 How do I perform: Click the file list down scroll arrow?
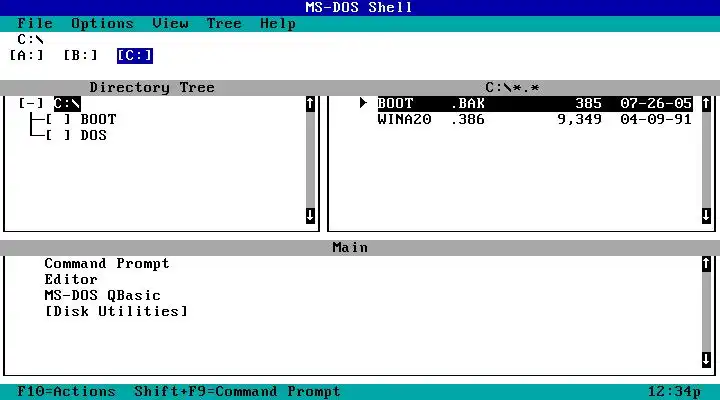(x=706, y=215)
